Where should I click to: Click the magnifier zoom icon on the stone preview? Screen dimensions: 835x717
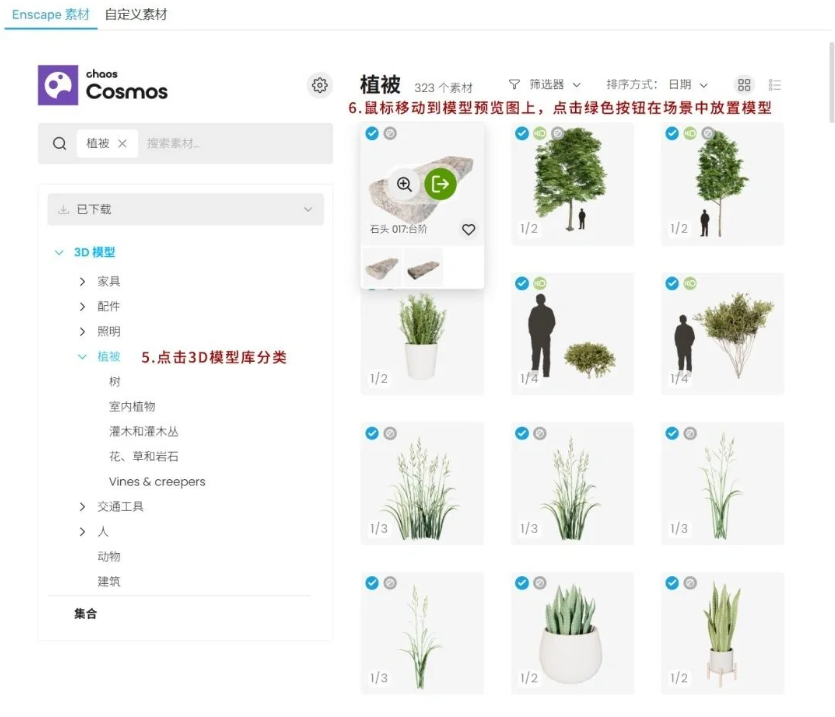click(404, 184)
